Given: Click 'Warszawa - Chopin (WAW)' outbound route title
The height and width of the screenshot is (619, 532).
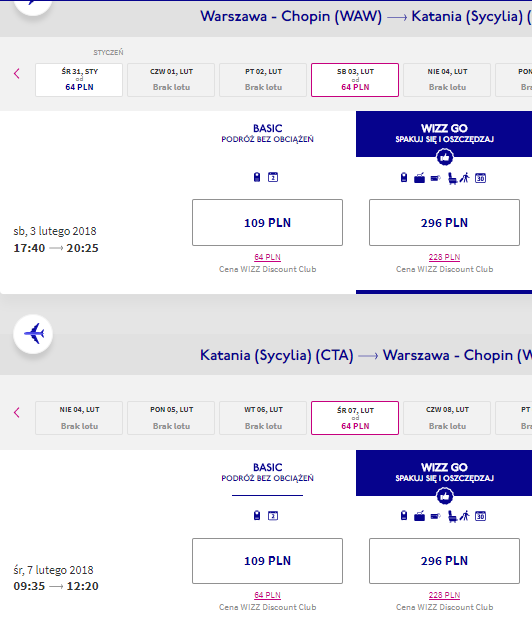Looking at the screenshot, I should coord(291,16).
